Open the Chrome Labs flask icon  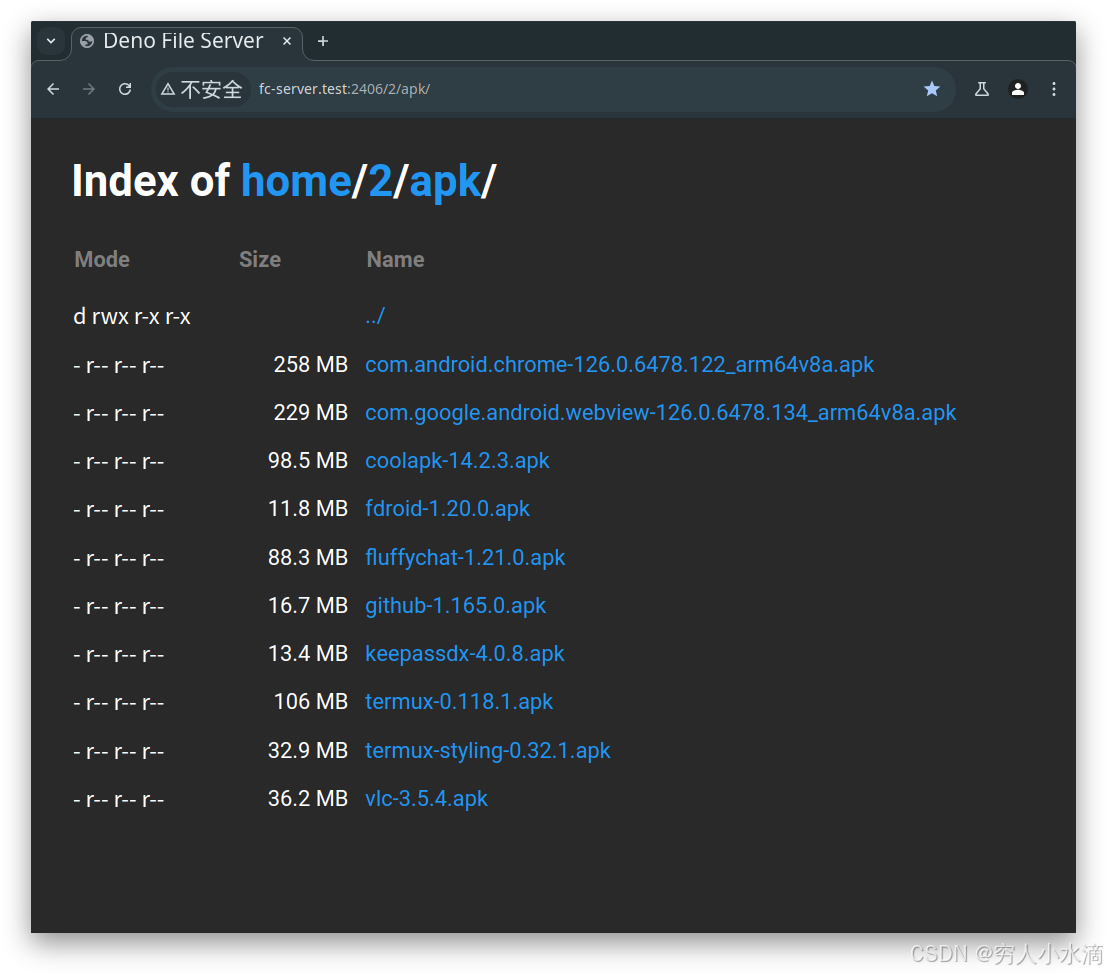coord(981,89)
